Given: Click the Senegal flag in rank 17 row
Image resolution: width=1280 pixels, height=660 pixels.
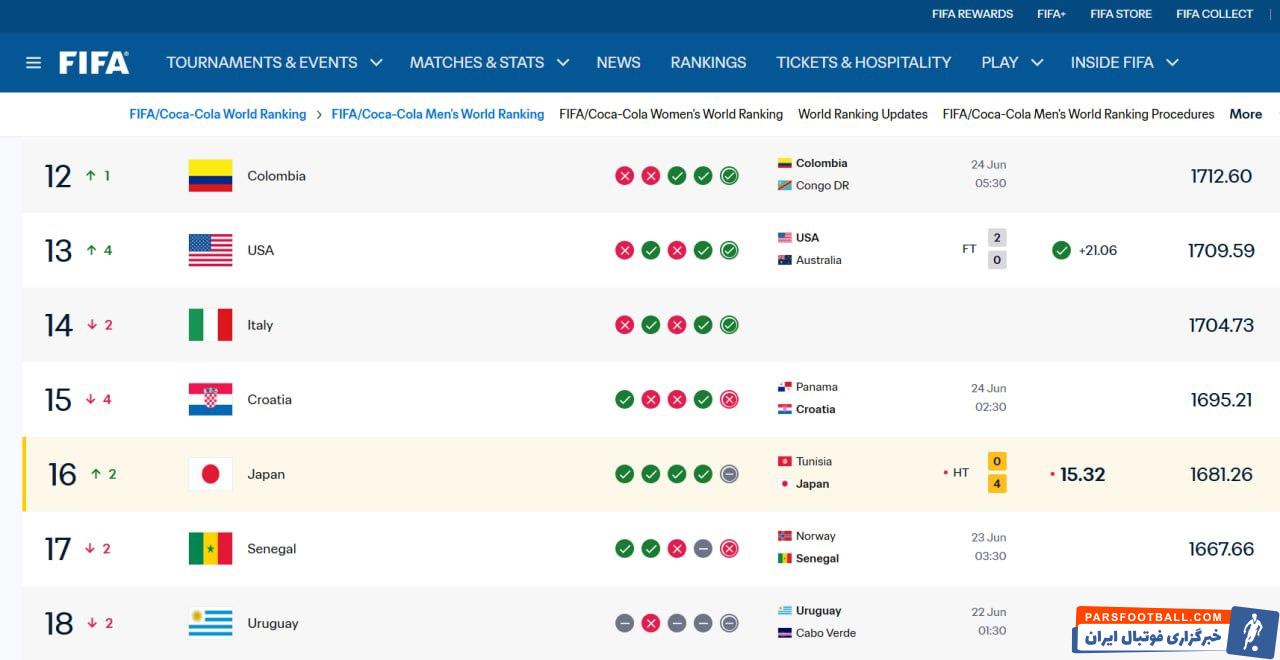Looking at the screenshot, I should tap(210, 549).
